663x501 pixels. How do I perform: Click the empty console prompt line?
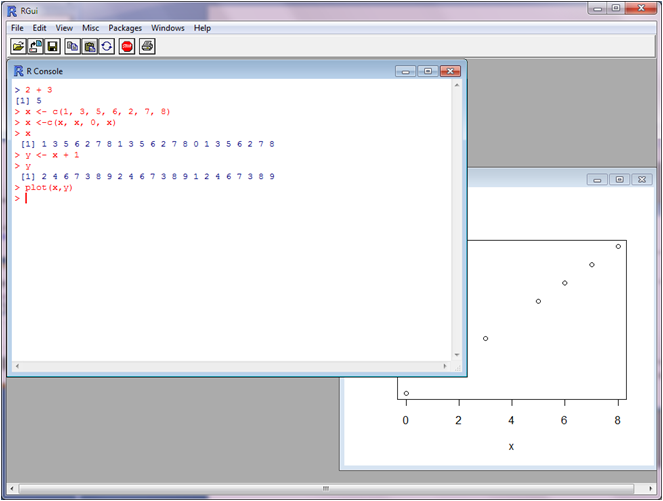point(200,198)
